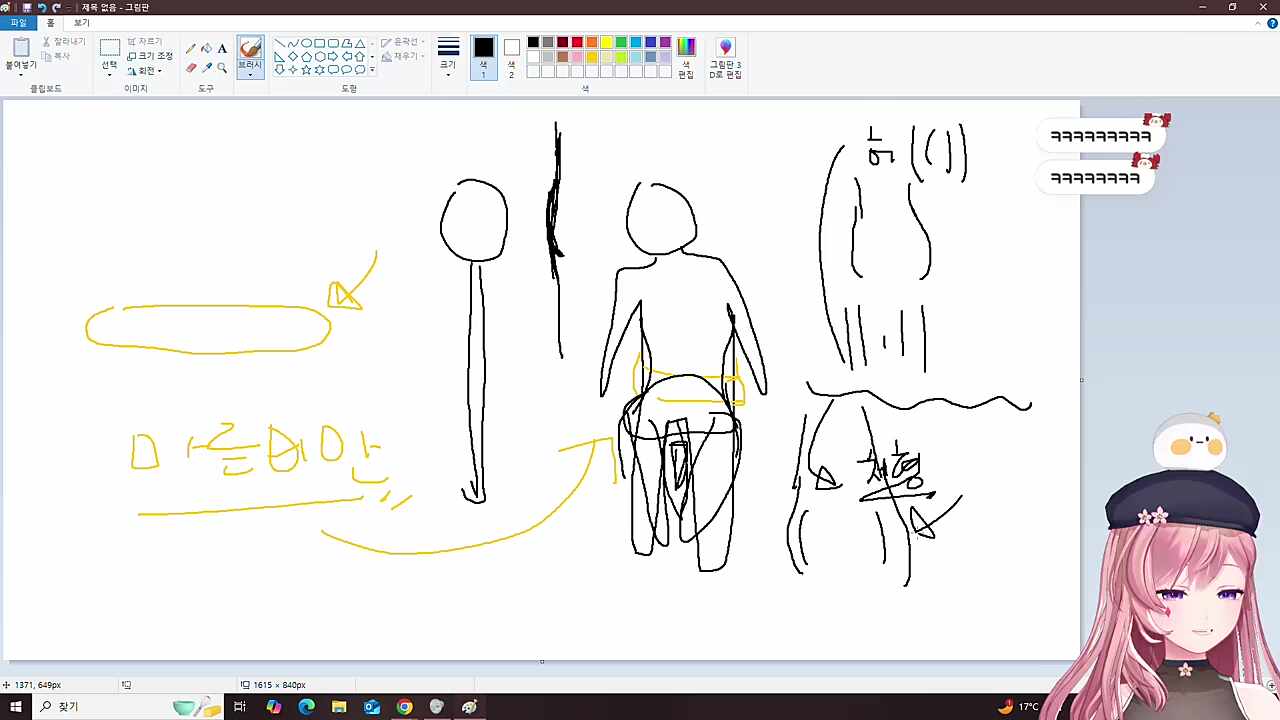Click the Brushes icon
This screenshot has width=1280, height=720.
click(x=250, y=47)
